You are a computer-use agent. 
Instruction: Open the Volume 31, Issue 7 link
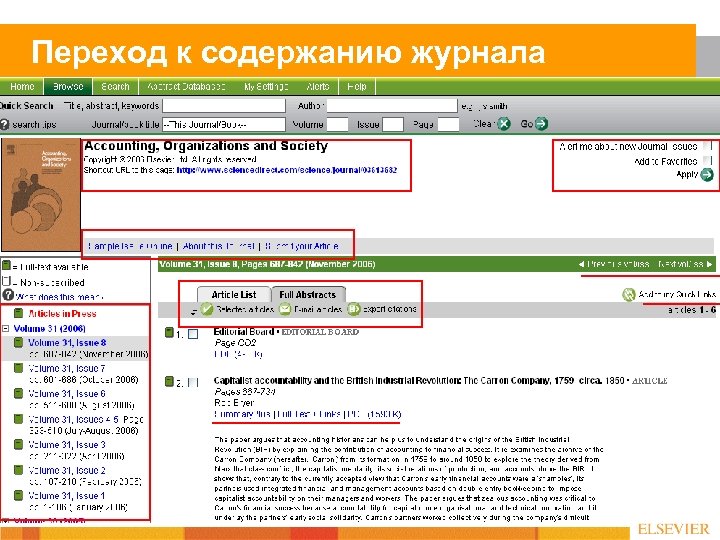click(67, 368)
